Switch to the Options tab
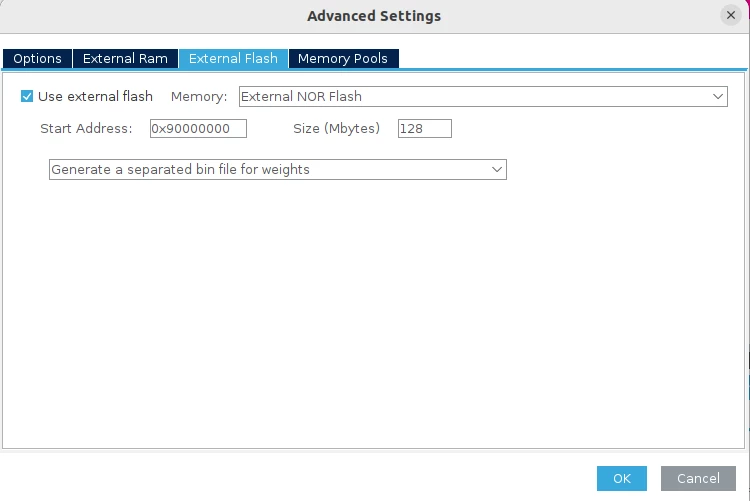Image resolution: width=750 pixels, height=501 pixels. [x=37, y=58]
